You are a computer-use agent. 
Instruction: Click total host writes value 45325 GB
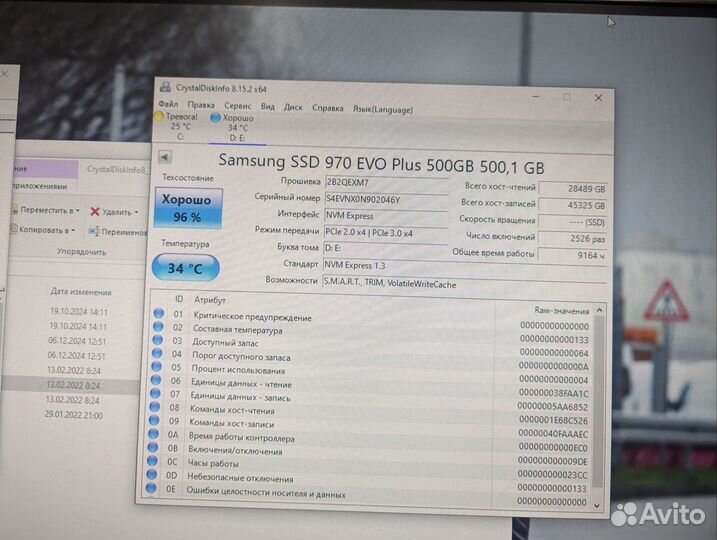point(573,205)
